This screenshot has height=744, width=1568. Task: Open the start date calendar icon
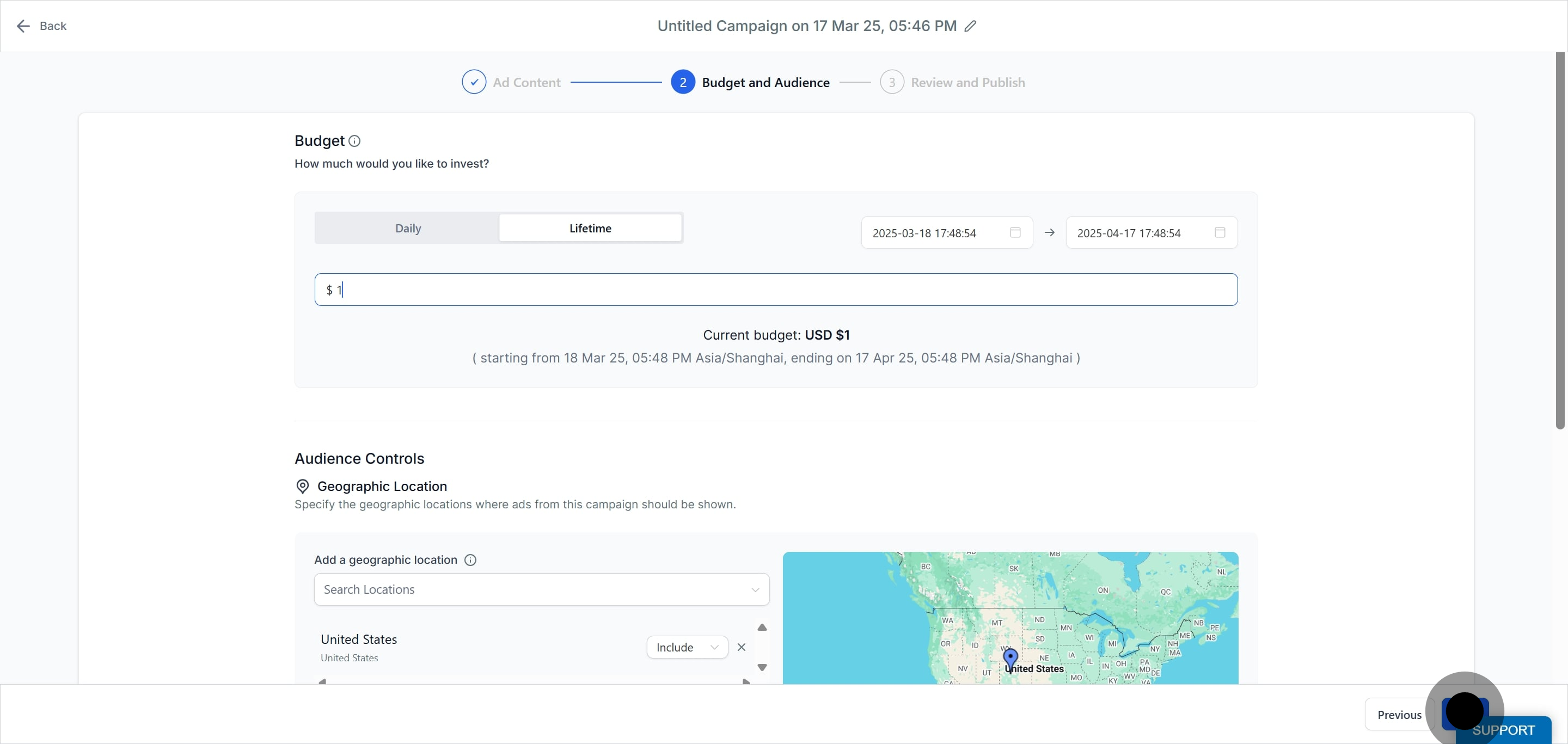click(1015, 232)
